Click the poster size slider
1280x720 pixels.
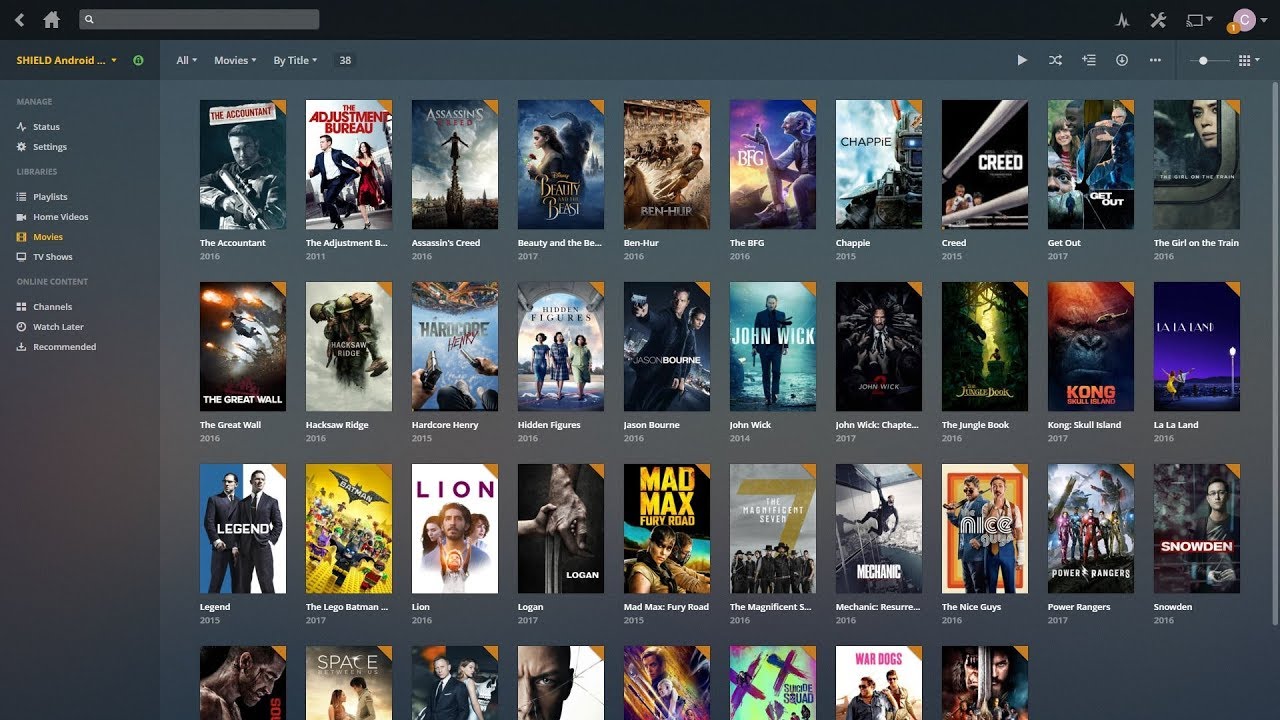tap(1203, 60)
